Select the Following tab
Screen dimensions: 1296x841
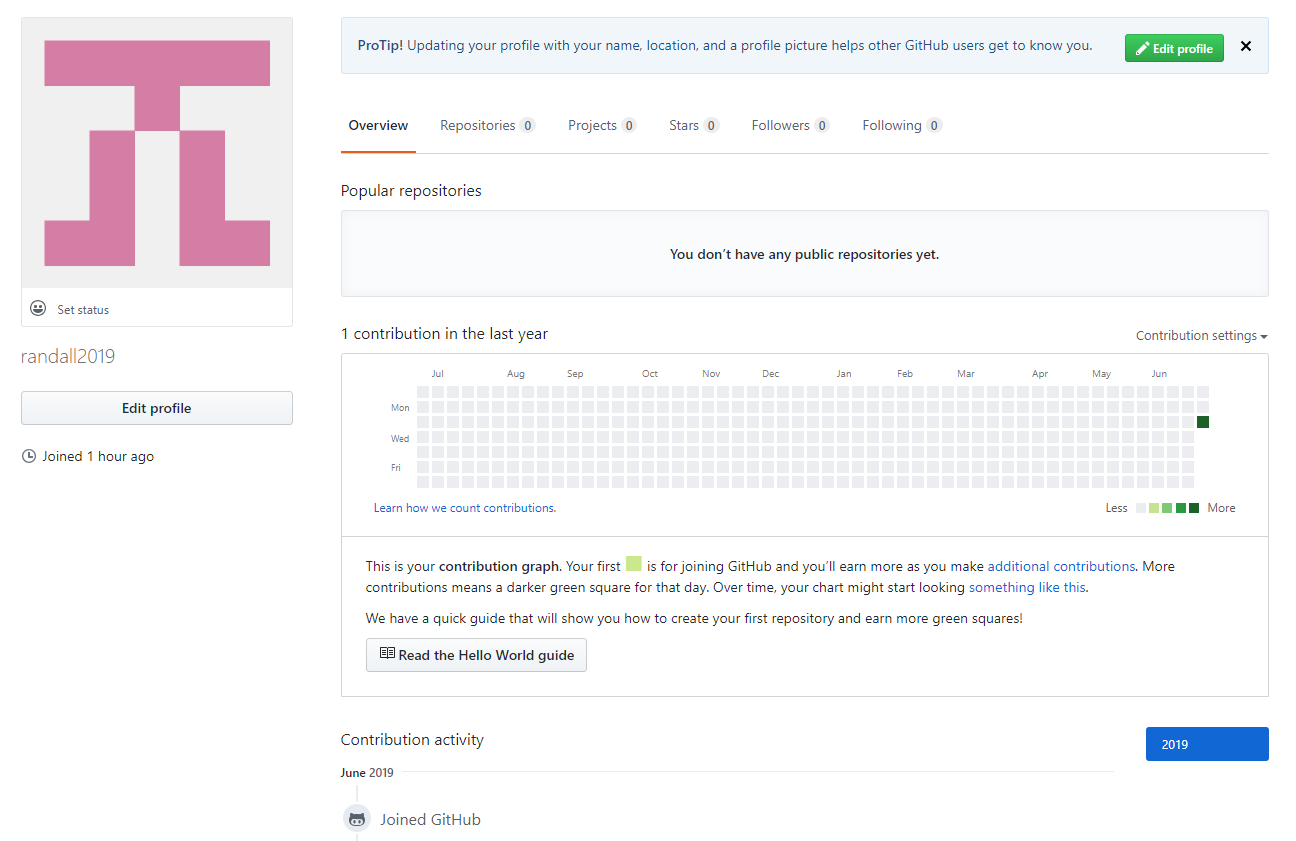(902, 125)
